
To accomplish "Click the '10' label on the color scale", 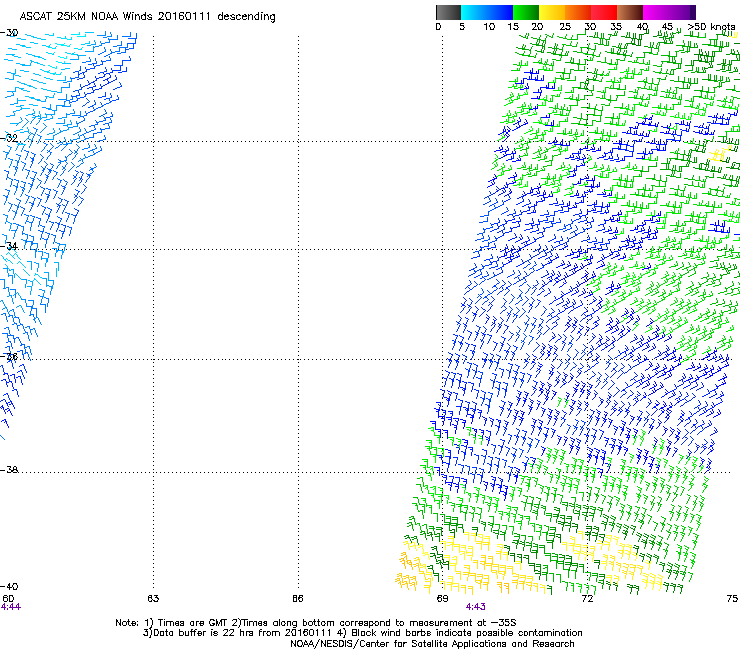I will pos(489,27).
